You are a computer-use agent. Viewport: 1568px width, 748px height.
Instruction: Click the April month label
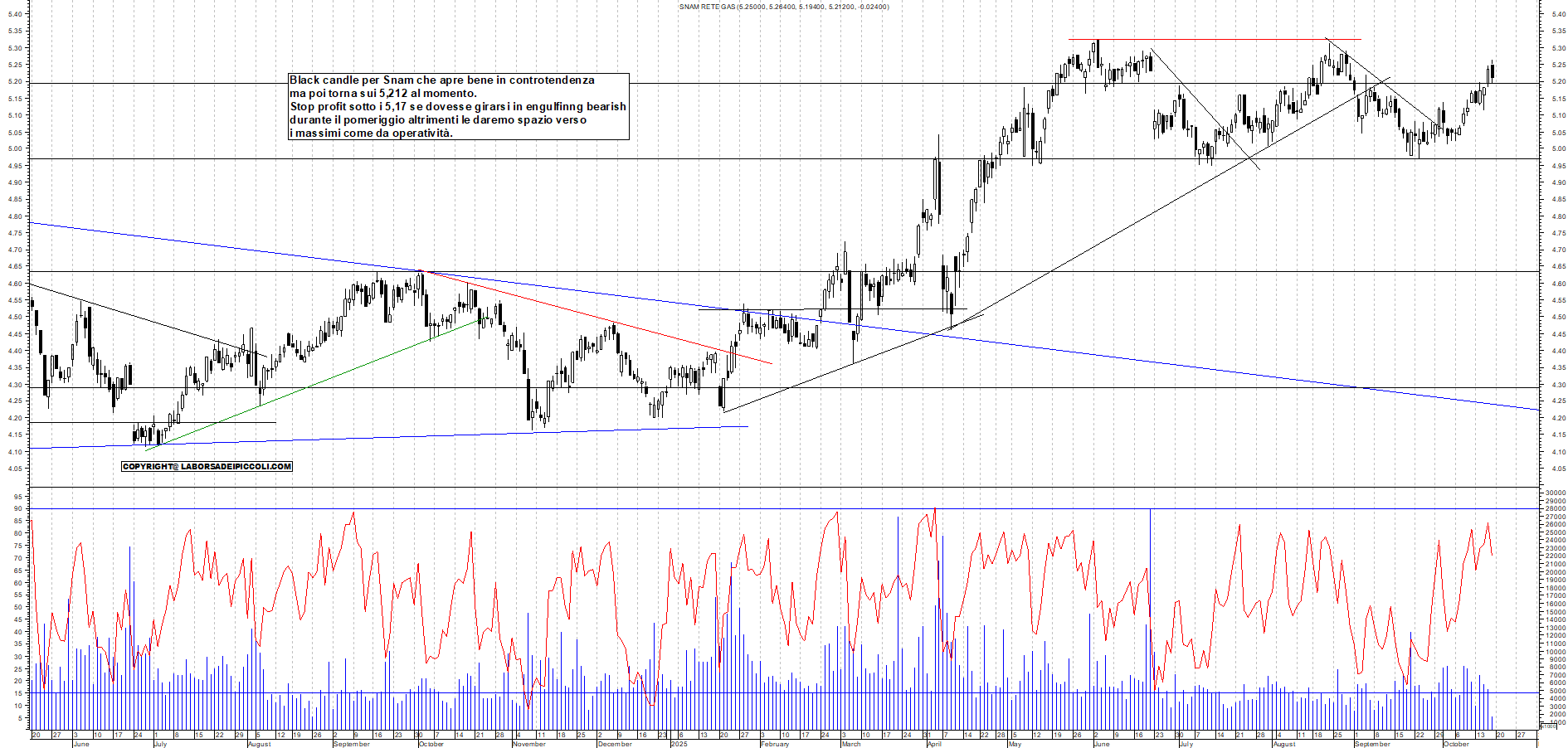pyautogui.click(x=933, y=744)
